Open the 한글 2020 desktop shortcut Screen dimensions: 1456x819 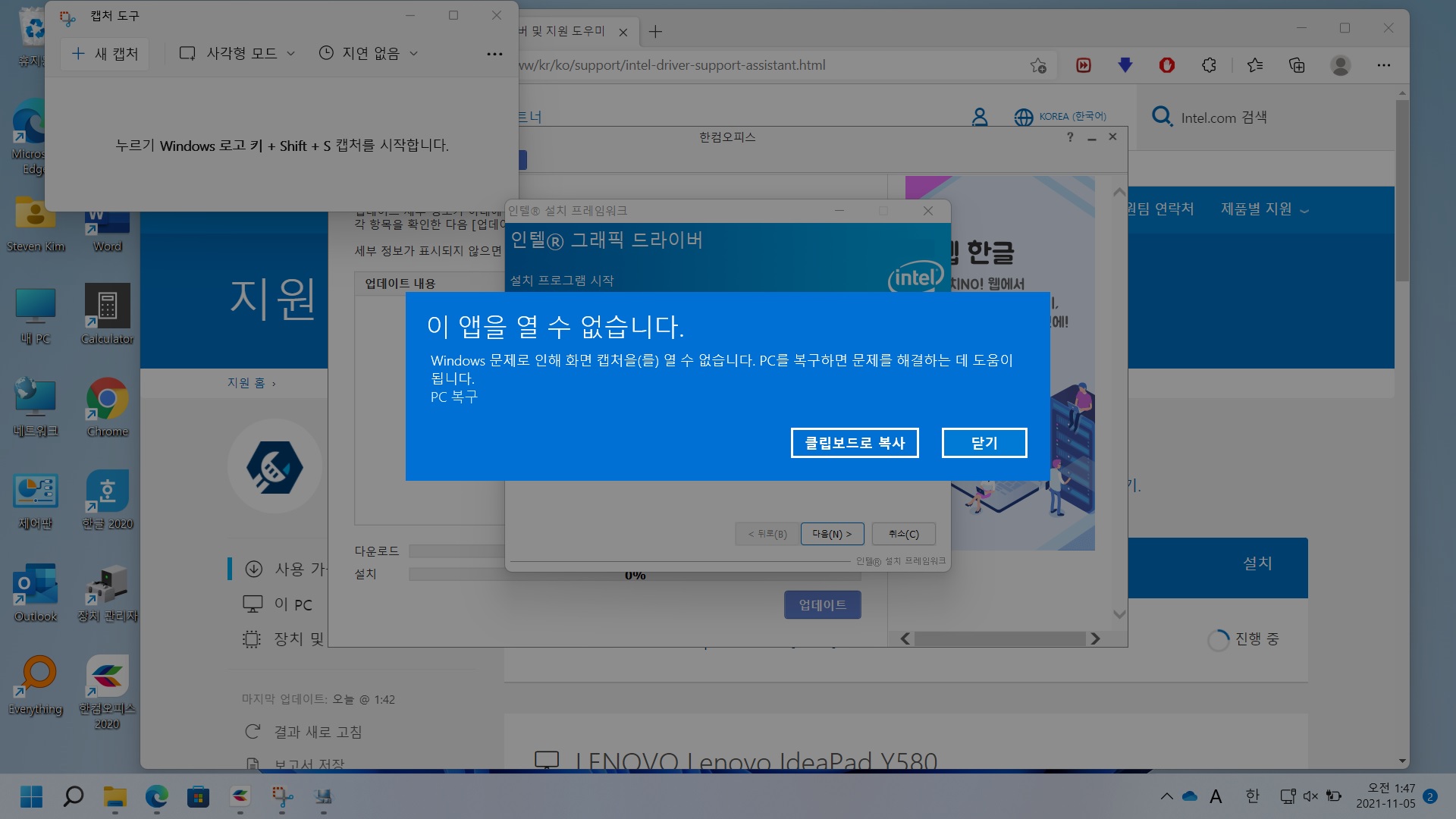pos(107,500)
